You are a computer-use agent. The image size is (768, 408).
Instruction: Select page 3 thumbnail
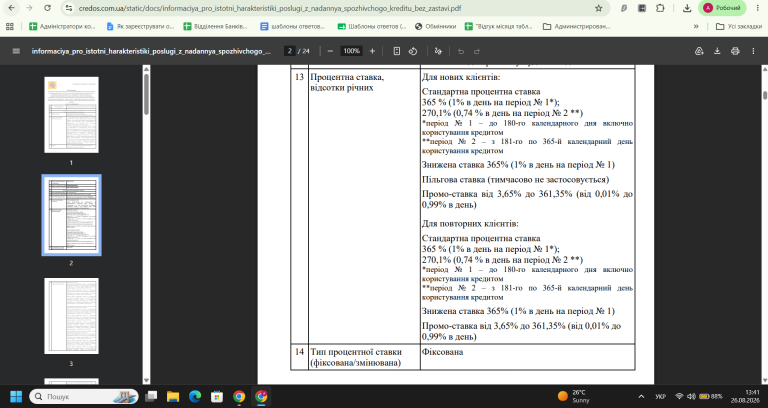[71, 316]
